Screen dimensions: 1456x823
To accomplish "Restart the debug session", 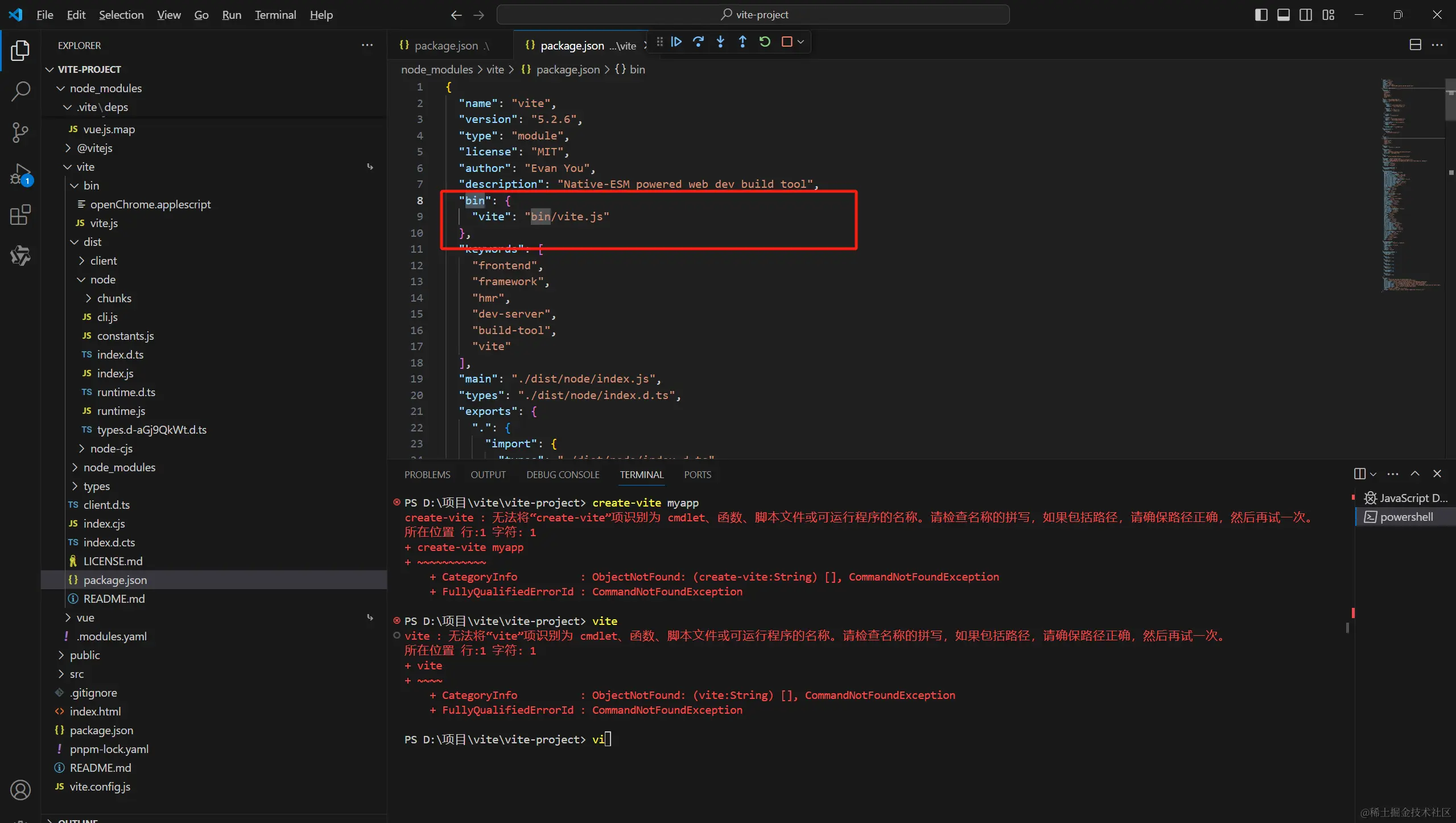I will (765, 42).
